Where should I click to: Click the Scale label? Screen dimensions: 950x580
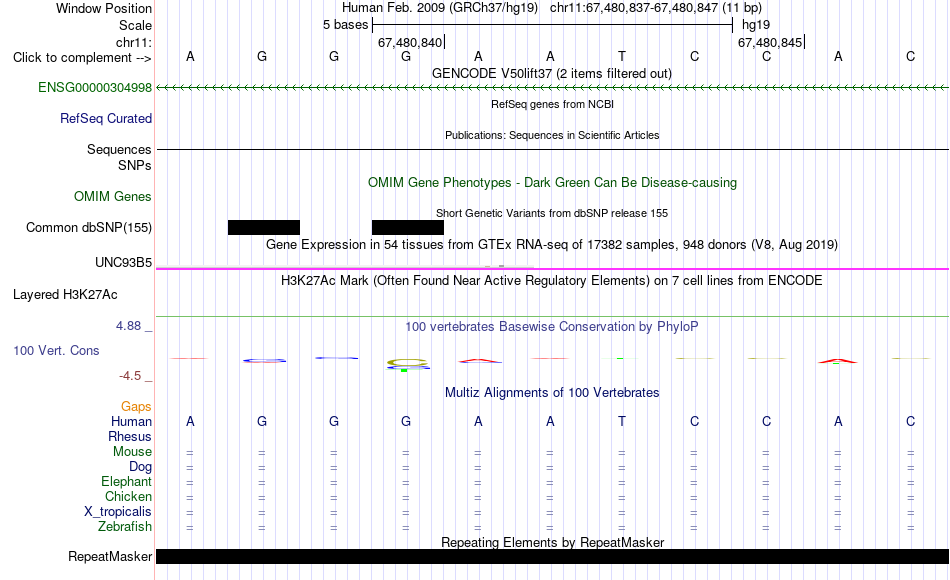pyautogui.click(x=135, y=25)
